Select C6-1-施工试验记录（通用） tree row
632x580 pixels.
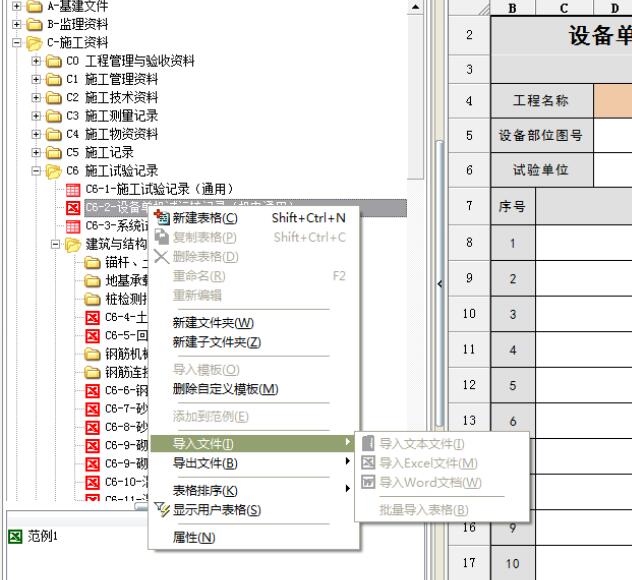(160, 189)
